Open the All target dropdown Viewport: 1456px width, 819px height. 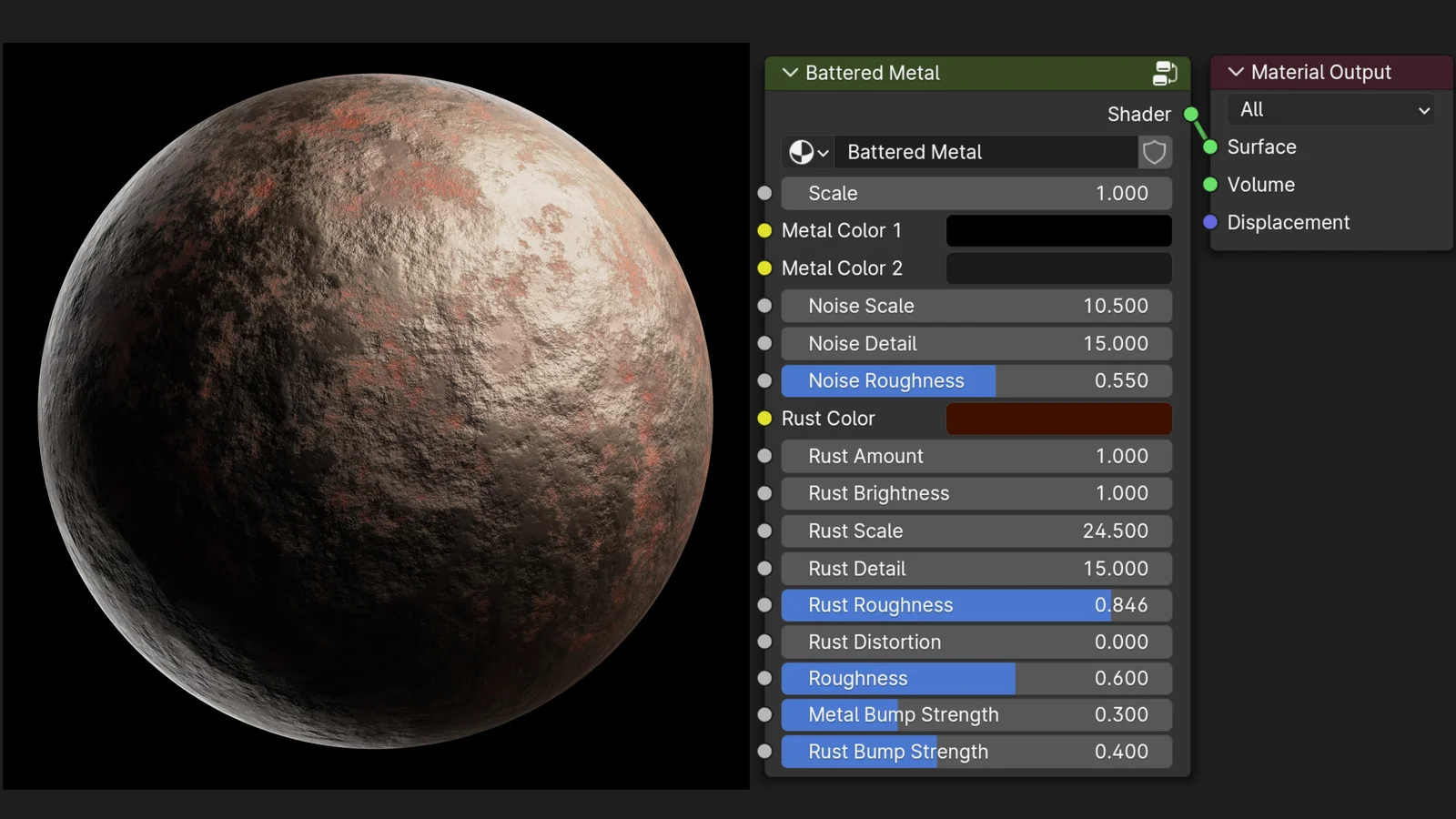pyautogui.click(x=1331, y=110)
